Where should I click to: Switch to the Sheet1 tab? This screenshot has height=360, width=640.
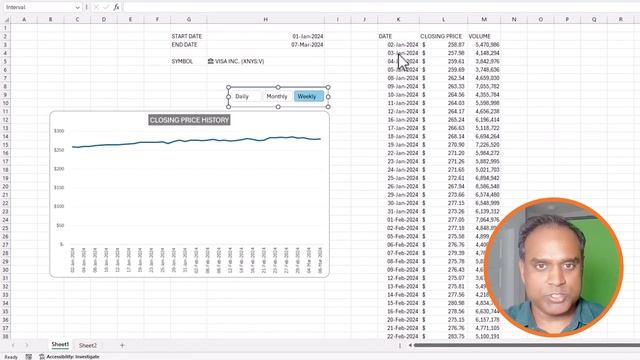(x=60, y=345)
